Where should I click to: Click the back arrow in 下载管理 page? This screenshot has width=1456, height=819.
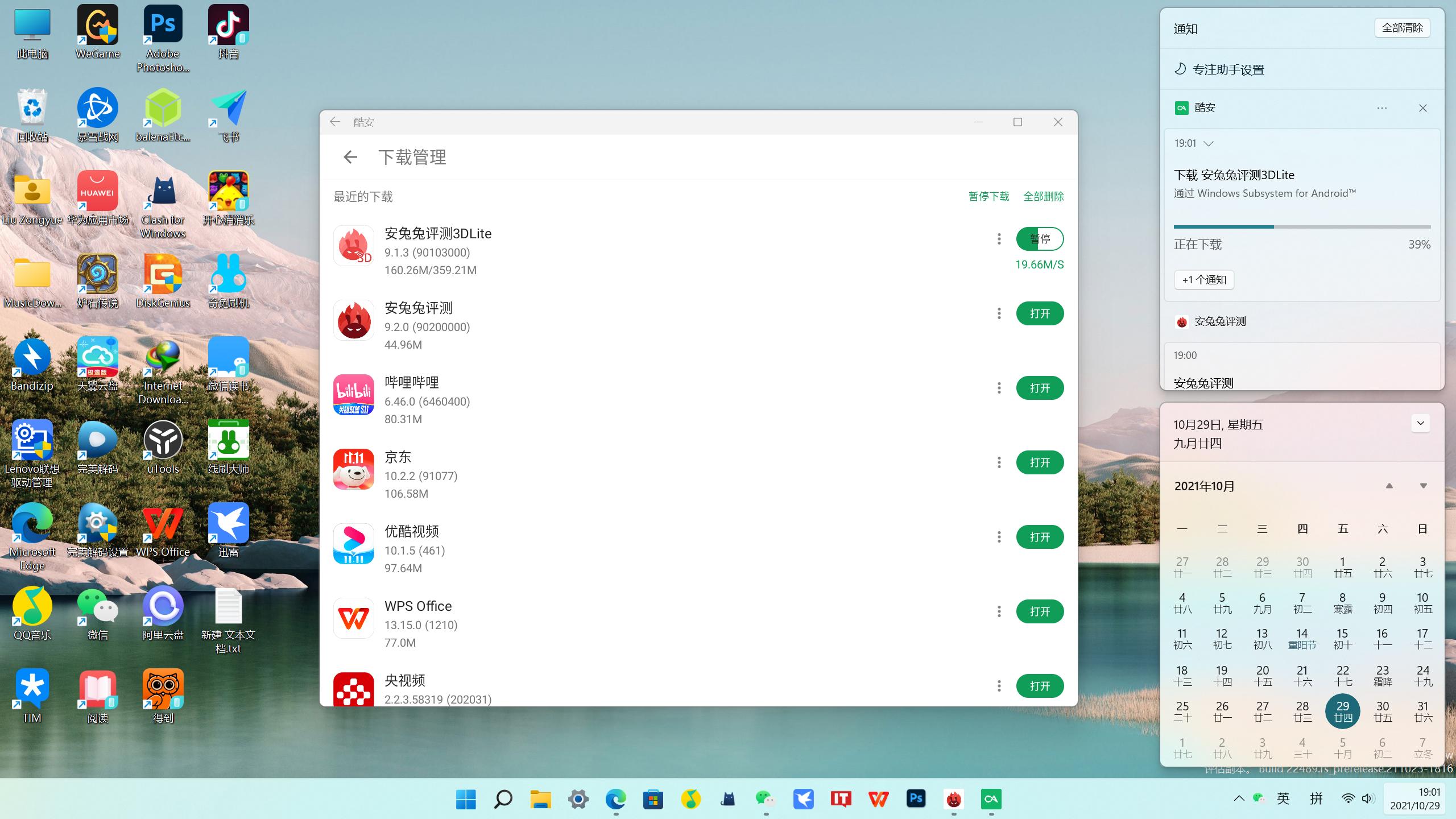350,157
